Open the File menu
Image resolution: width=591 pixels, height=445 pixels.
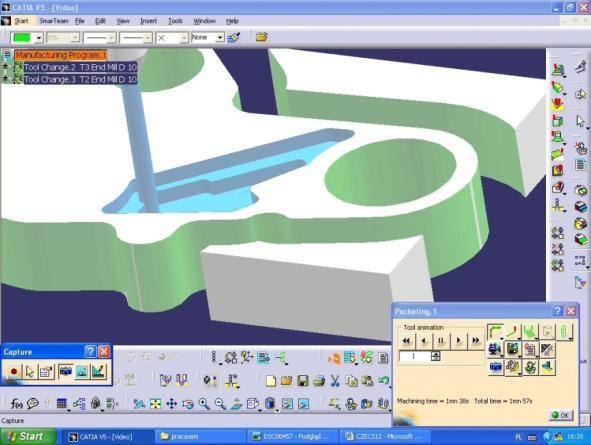point(80,21)
